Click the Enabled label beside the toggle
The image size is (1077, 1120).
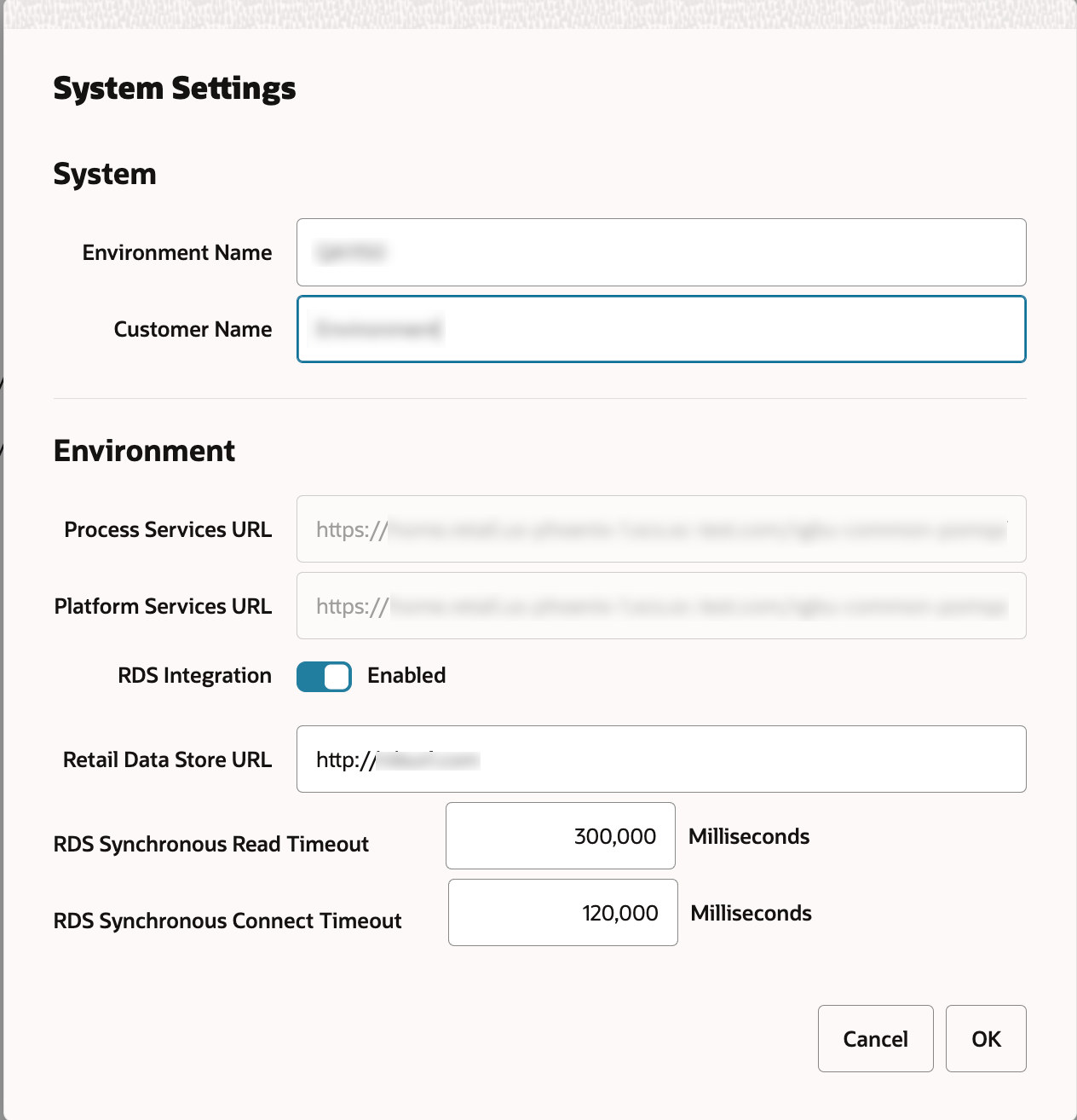(x=406, y=675)
